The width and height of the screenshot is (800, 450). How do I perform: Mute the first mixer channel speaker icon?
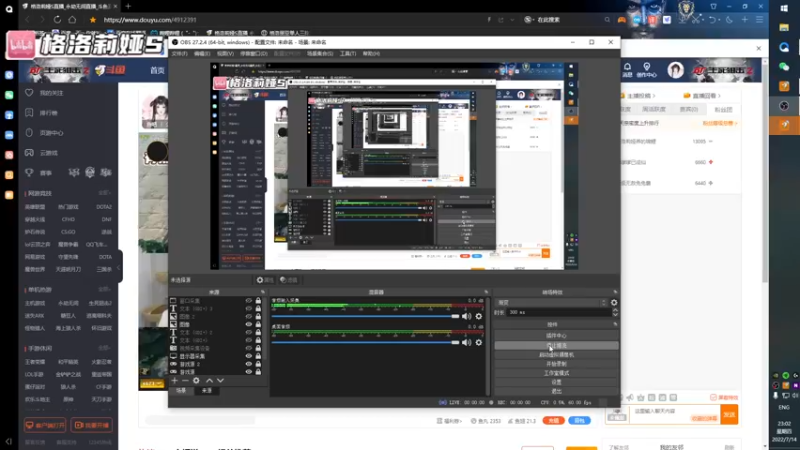tap(466, 316)
